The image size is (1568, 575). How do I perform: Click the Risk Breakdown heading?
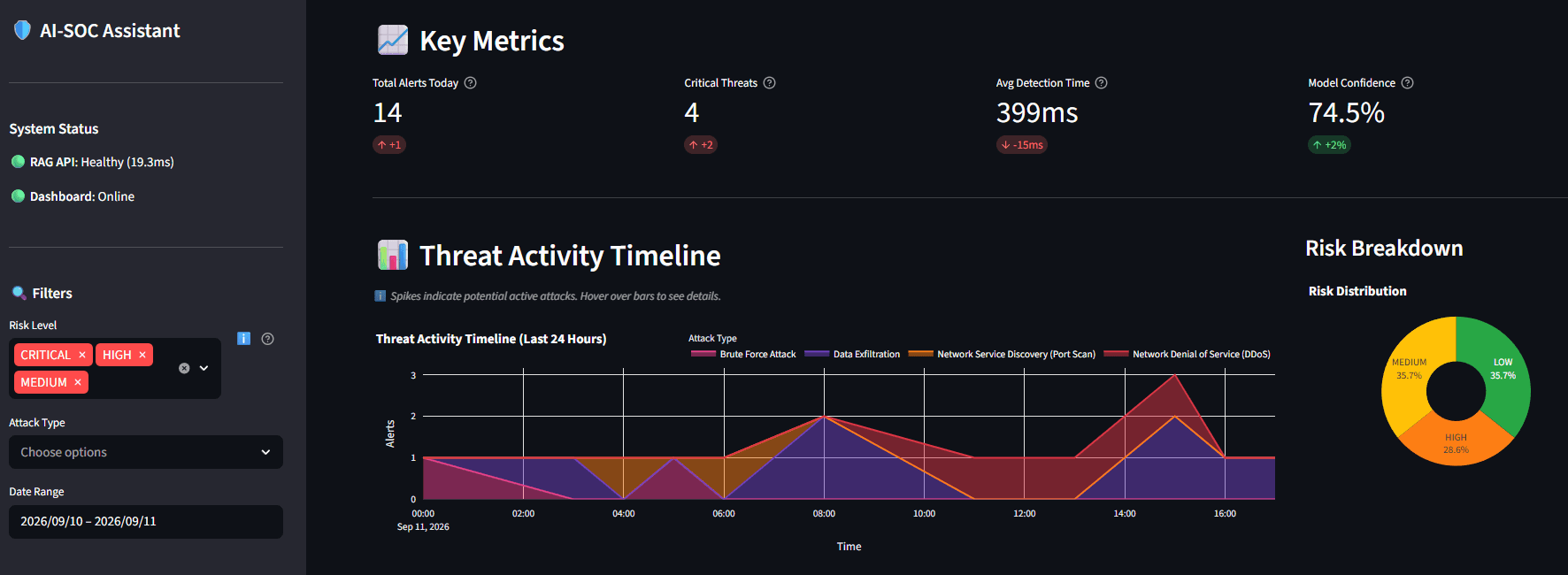(x=1384, y=249)
